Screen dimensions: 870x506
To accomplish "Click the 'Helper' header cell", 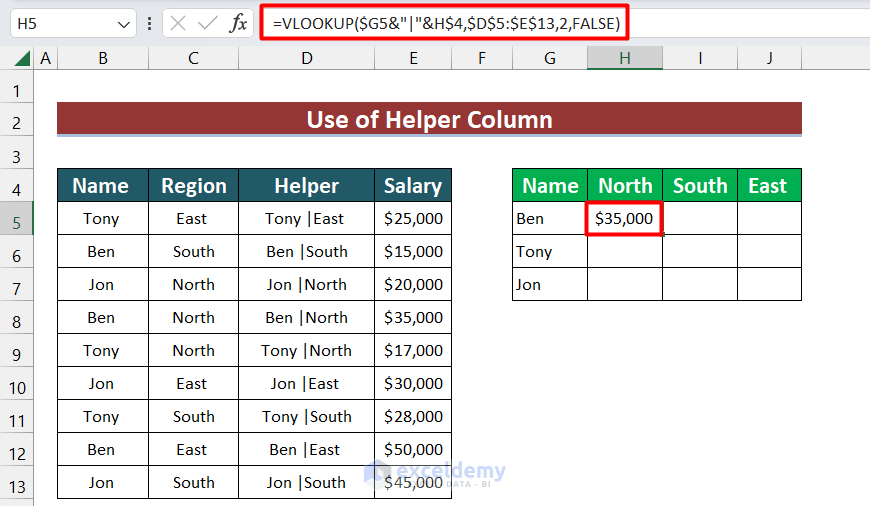I will 306,185.
